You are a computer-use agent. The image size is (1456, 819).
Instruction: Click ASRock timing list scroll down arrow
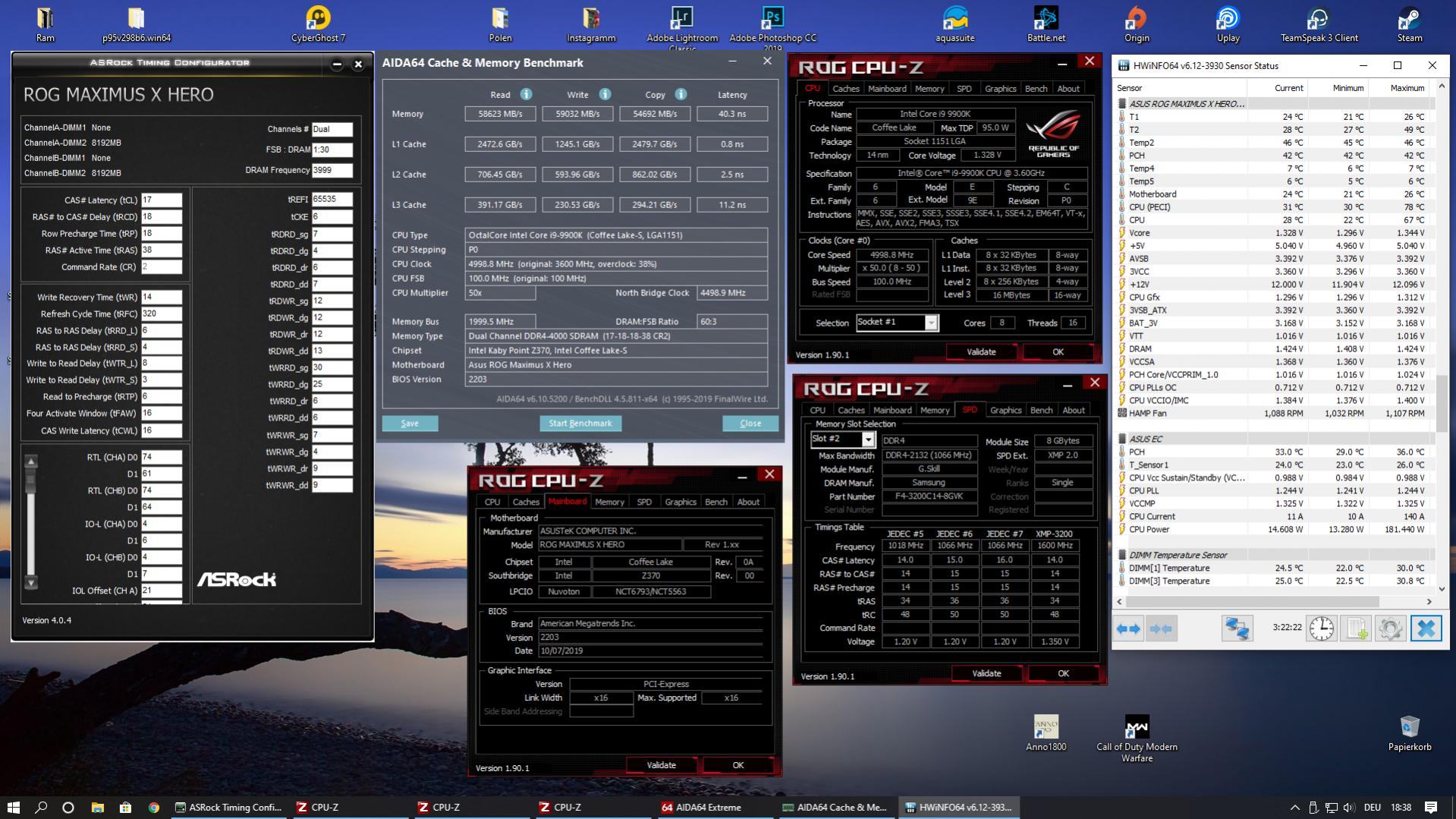[31, 583]
